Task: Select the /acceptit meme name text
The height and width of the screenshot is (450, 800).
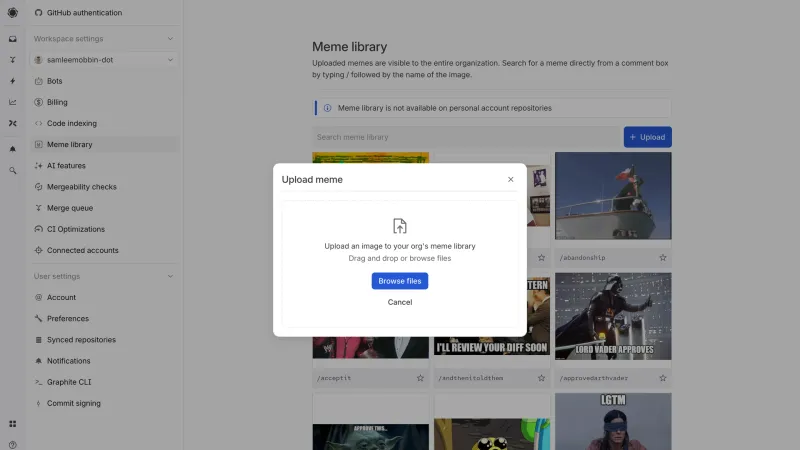Action: [x=334, y=378]
